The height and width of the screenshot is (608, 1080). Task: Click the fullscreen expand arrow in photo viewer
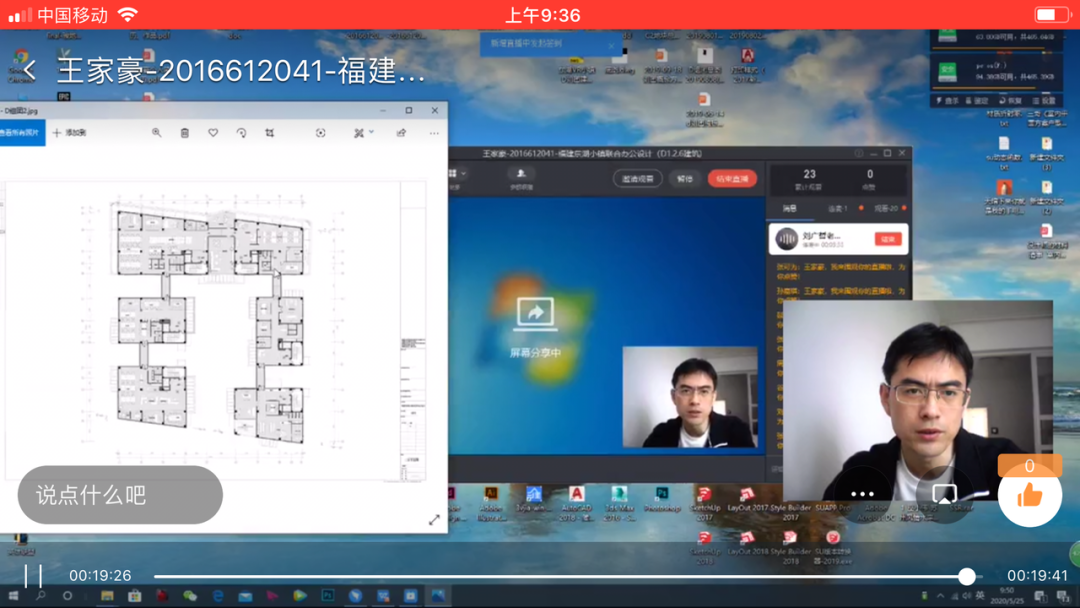click(x=434, y=520)
